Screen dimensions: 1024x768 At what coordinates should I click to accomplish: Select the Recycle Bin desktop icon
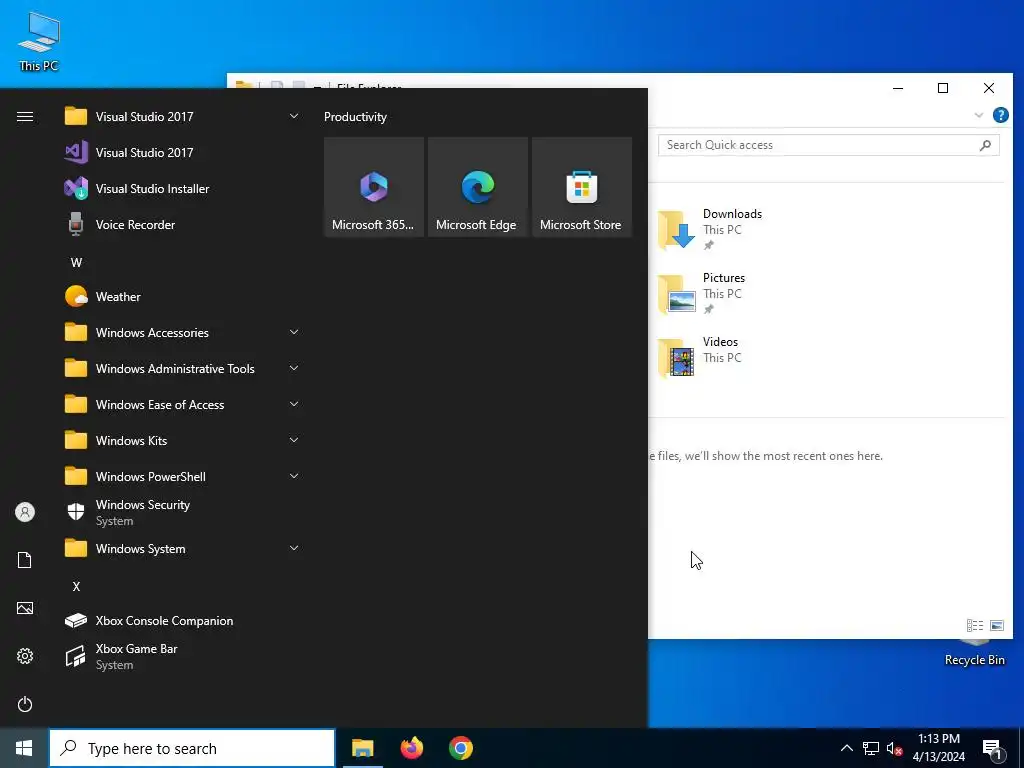(974, 653)
